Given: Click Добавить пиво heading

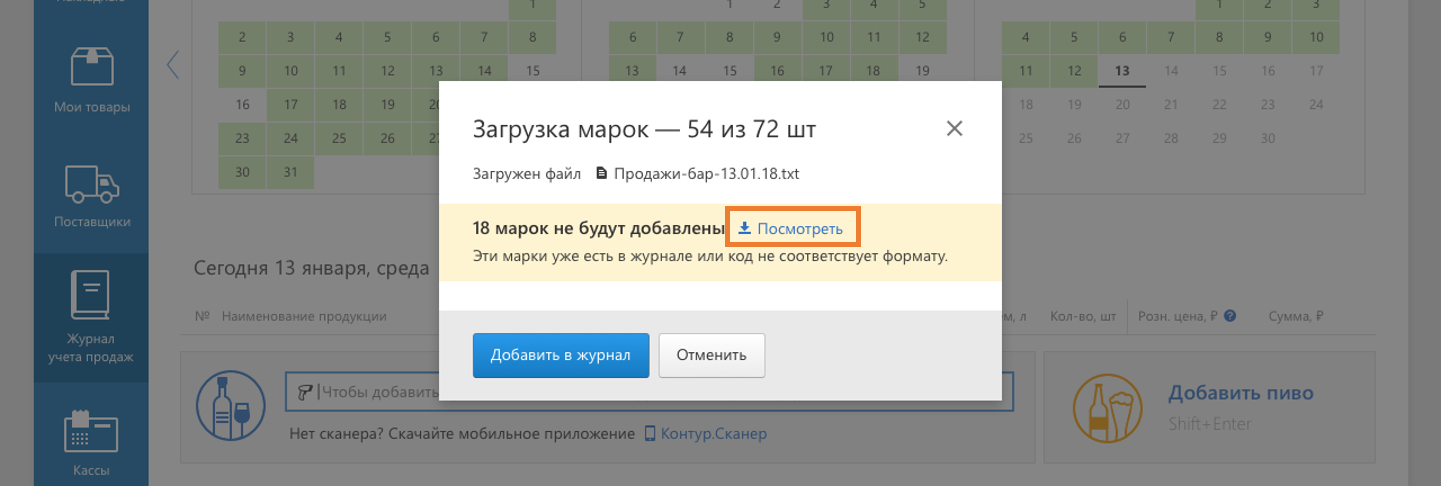Looking at the screenshot, I should tap(1240, 393).
